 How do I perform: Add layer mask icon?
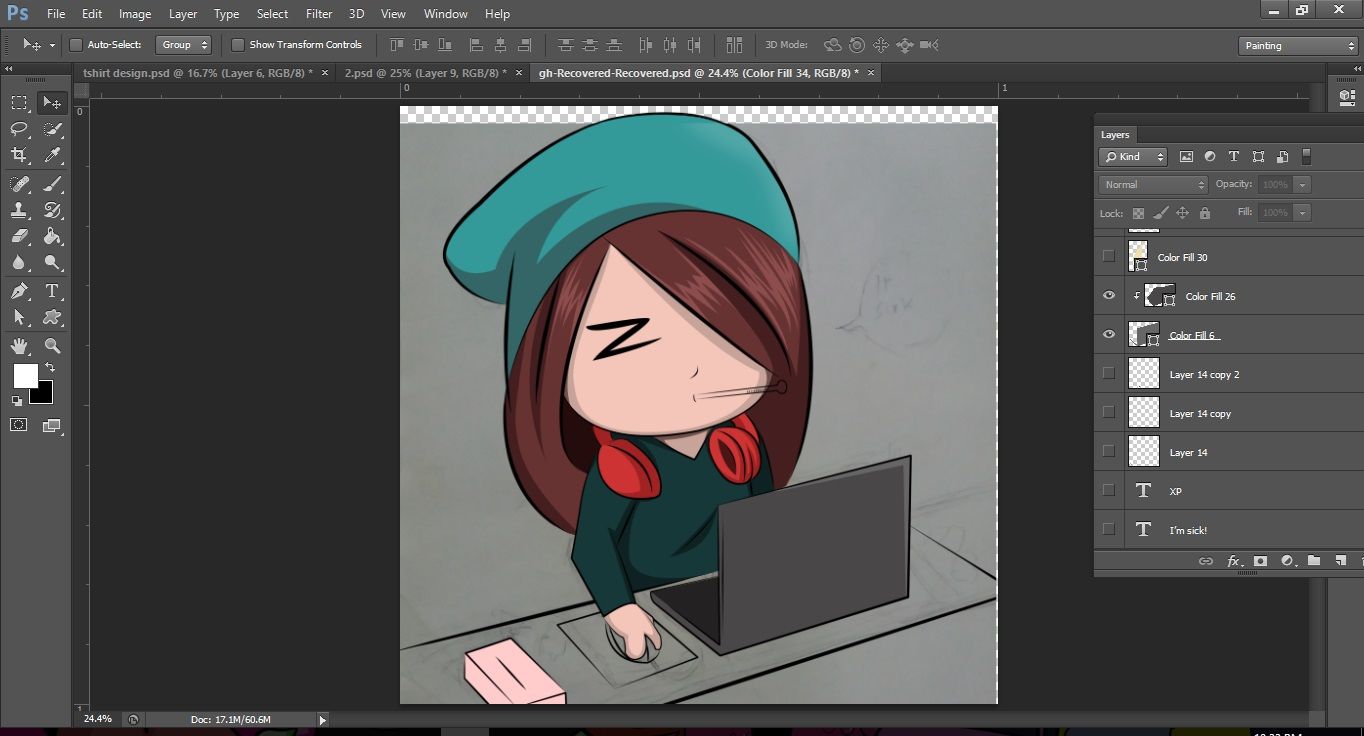(x=1260, y=561)
